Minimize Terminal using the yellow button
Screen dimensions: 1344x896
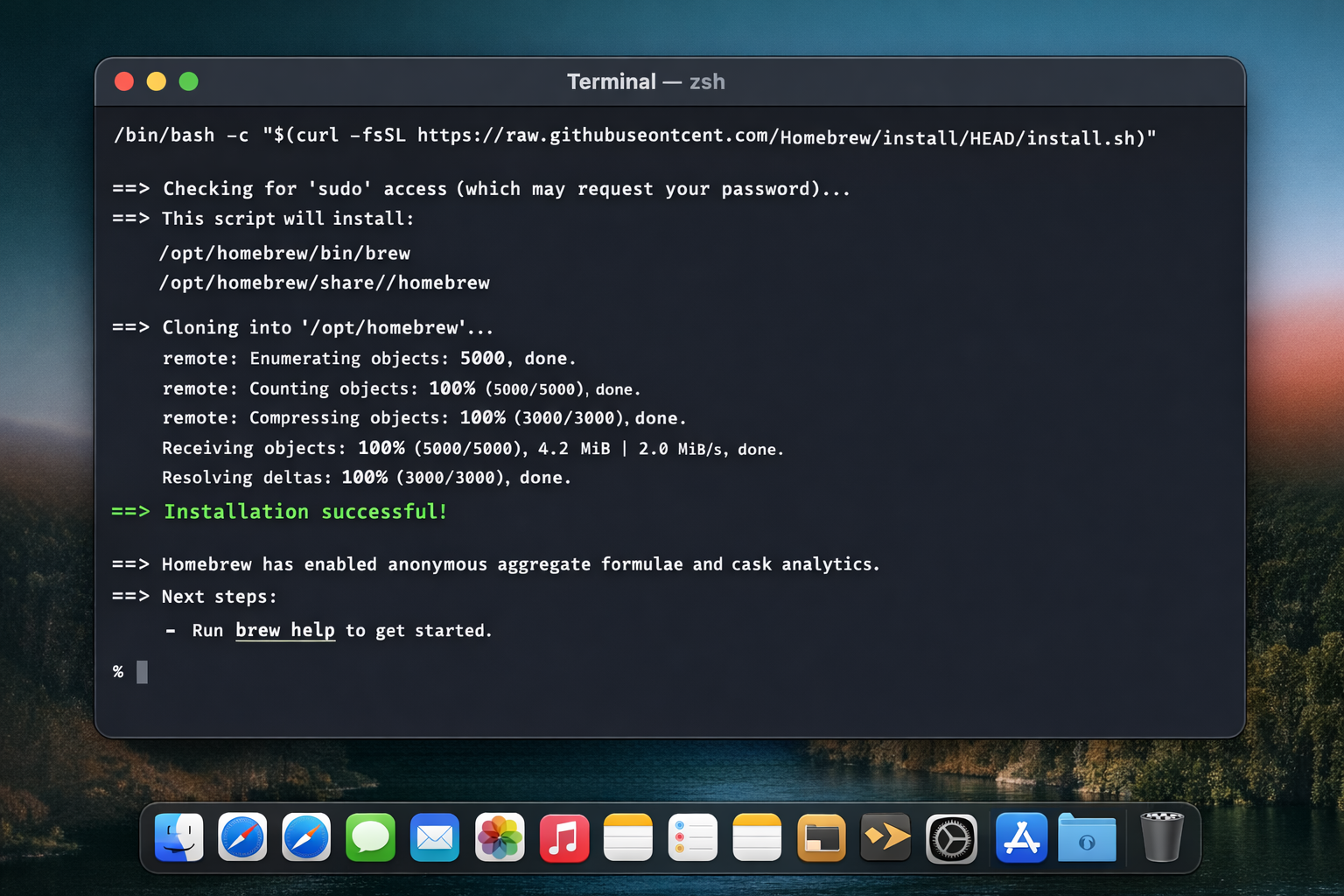tap(157, 81)
